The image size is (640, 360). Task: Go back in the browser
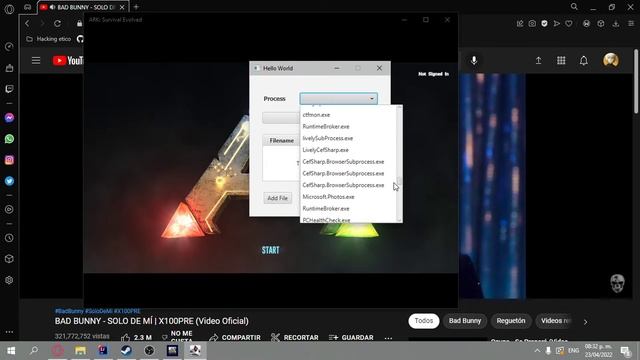27,24
